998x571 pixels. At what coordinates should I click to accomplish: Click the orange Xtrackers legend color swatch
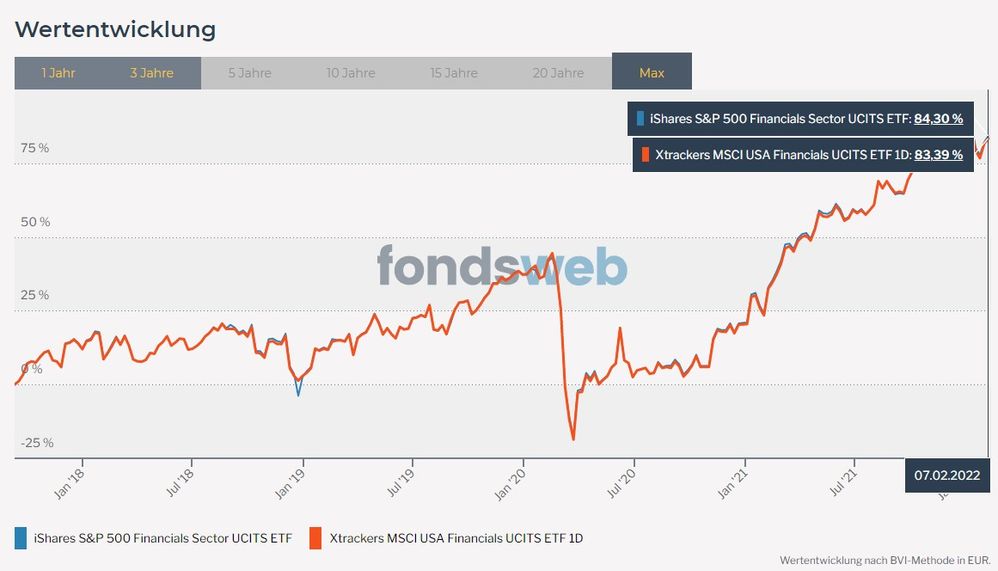[x=315, y=538]
